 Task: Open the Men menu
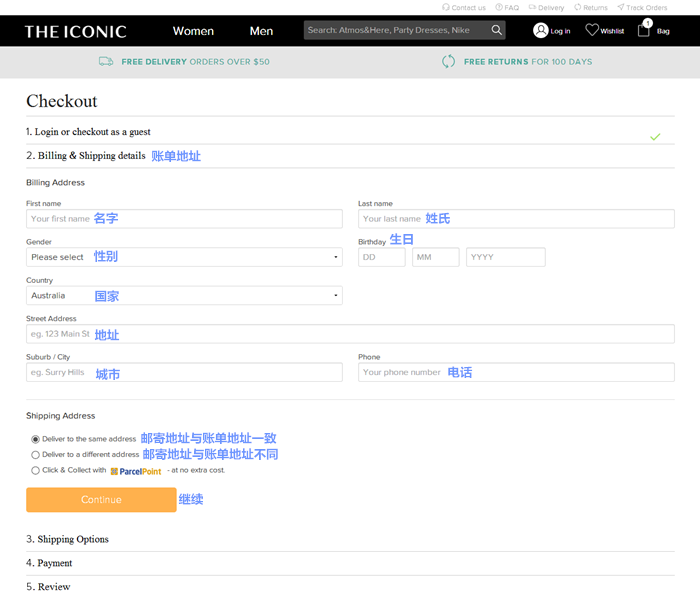pyautogui.click(x=261, y=31)
